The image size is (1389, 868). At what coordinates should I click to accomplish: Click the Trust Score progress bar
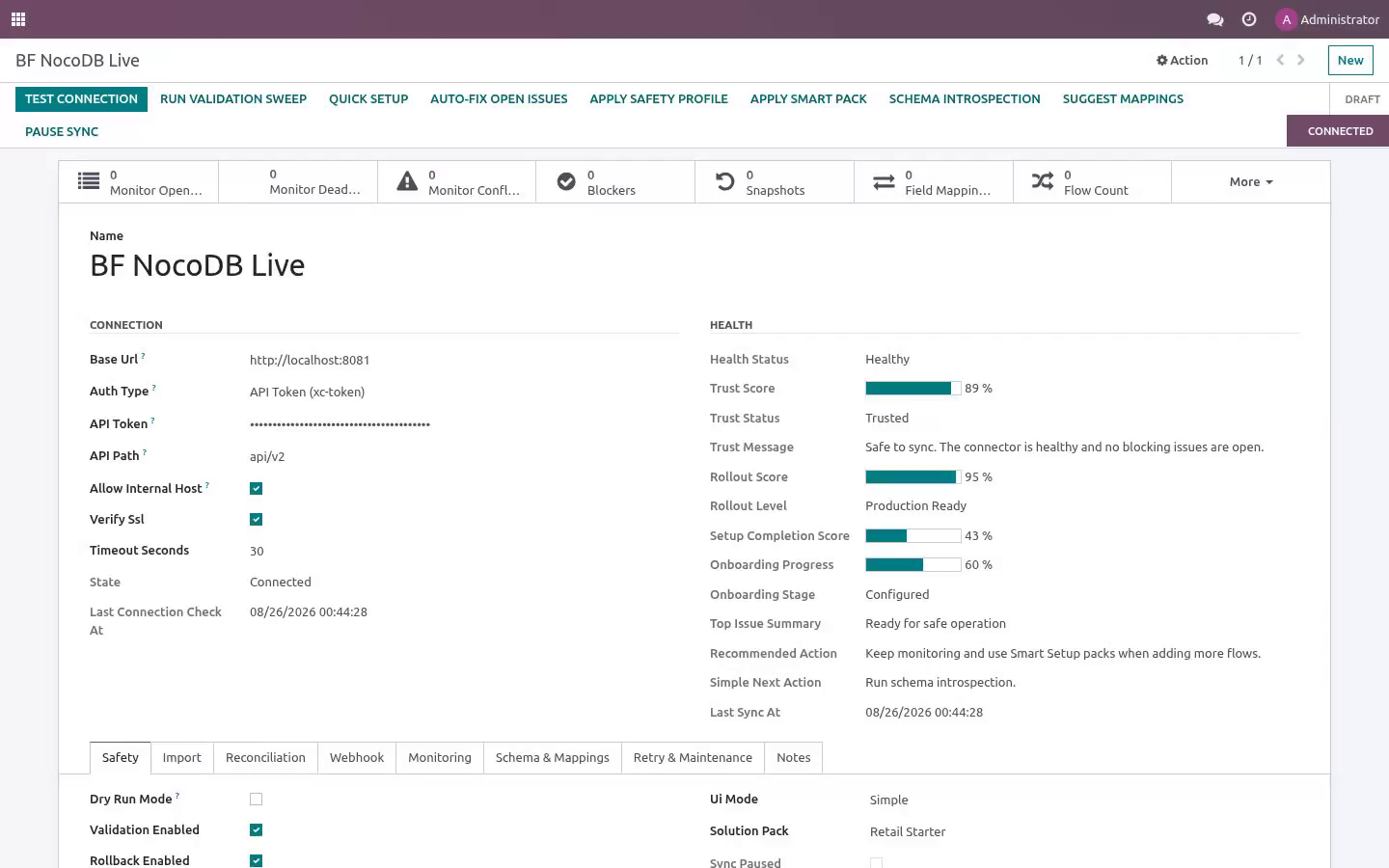(x=913, y=389)
